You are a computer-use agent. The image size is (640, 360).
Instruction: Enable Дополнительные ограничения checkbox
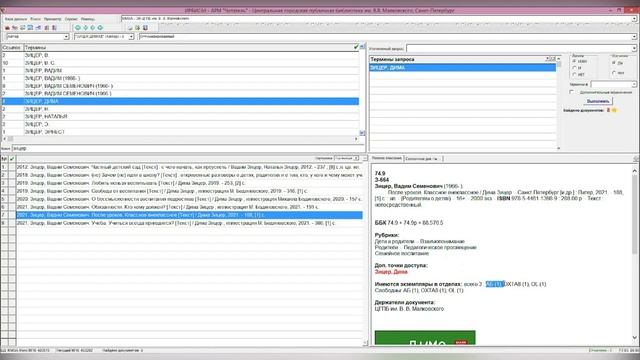point(571,92)
